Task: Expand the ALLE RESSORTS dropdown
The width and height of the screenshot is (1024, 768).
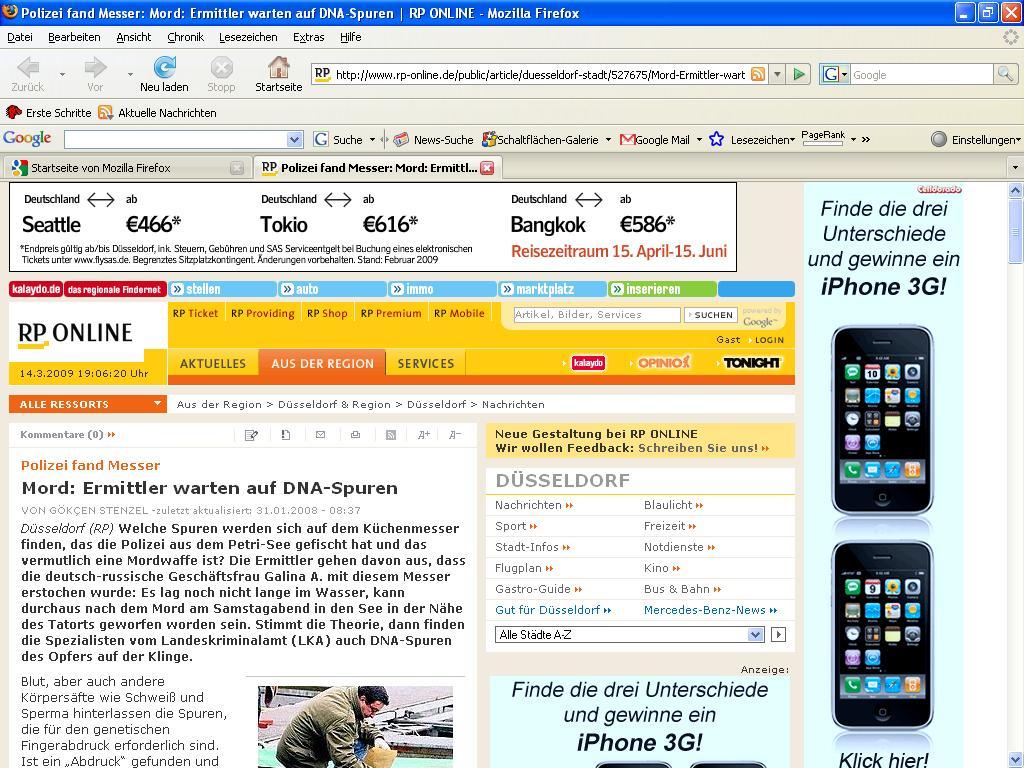Action: [157, 404]
